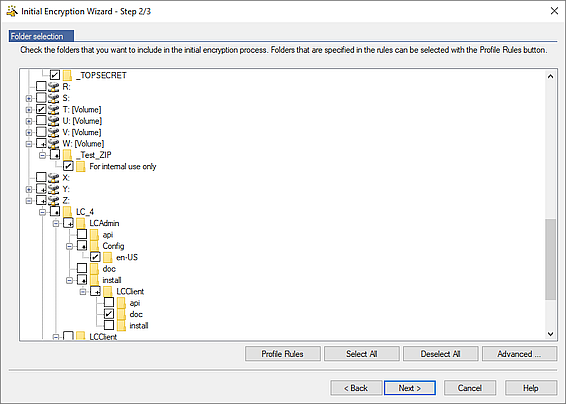Viewport: 566px width, 404px height.
Task: Uncheck the _TOPSECRET folder checkbox
Action: (55, 75)
